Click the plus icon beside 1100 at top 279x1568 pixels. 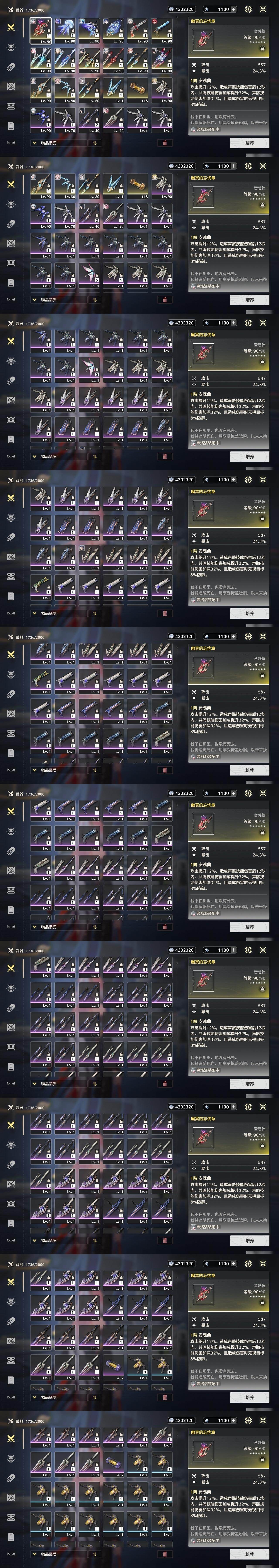click(234, 9)
